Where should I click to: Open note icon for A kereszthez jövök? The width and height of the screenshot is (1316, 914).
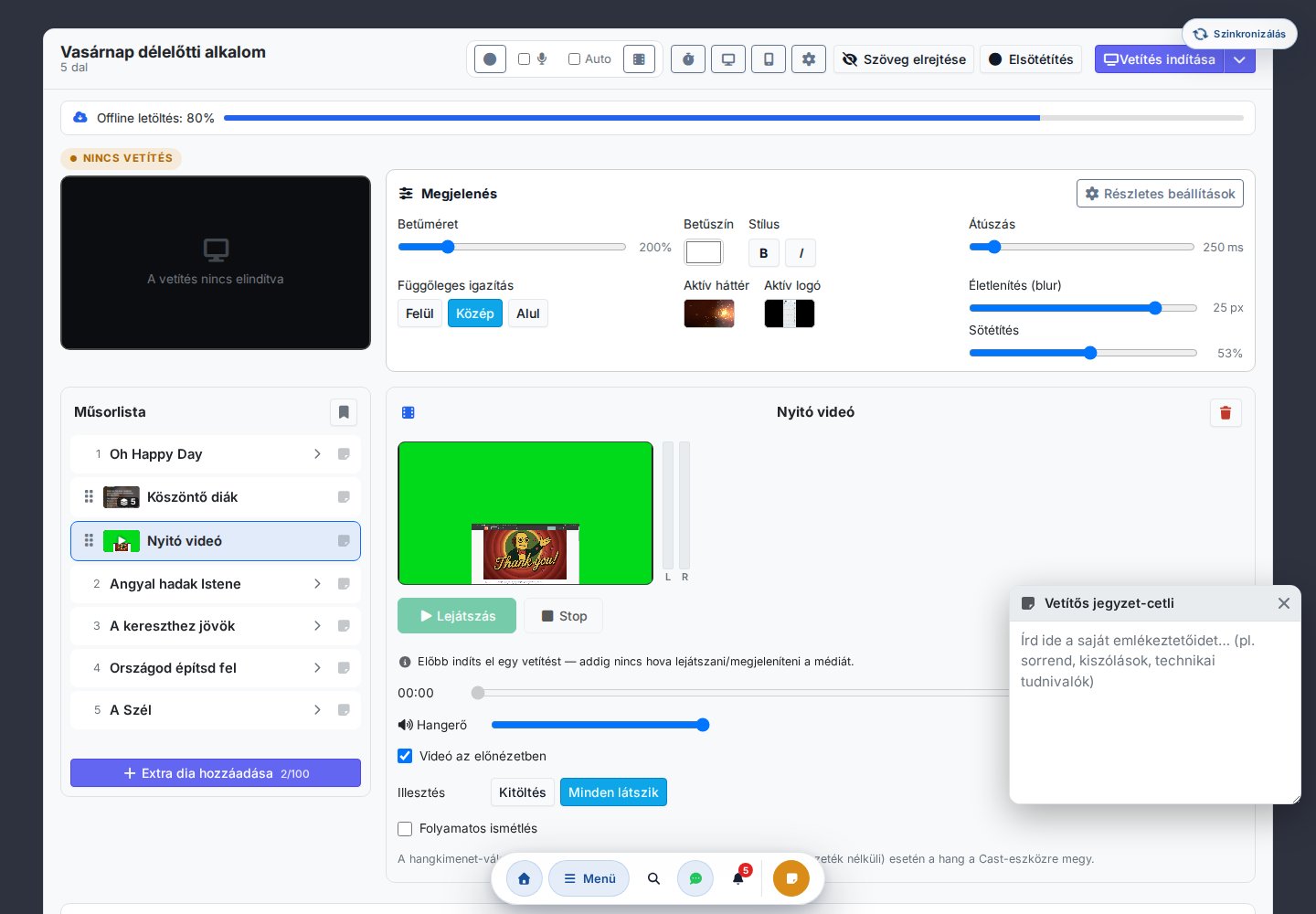(344, 626)
